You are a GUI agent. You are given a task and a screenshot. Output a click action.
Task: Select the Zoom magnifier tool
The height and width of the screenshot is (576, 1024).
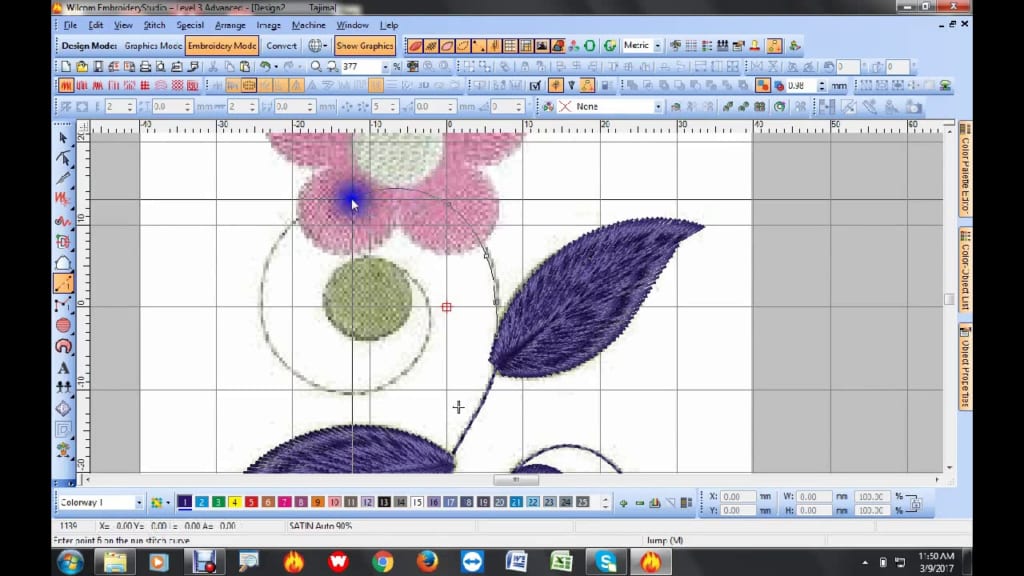[316, 67]
